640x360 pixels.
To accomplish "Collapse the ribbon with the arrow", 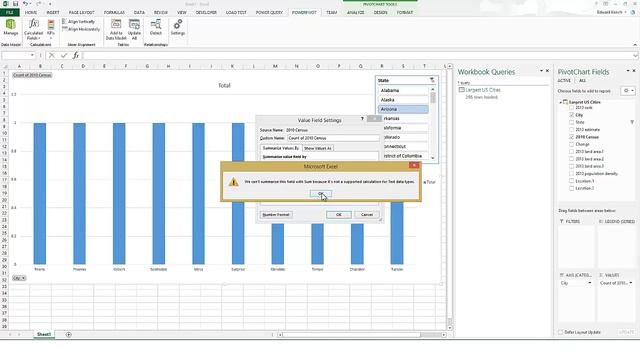I will tap(635, 44).
